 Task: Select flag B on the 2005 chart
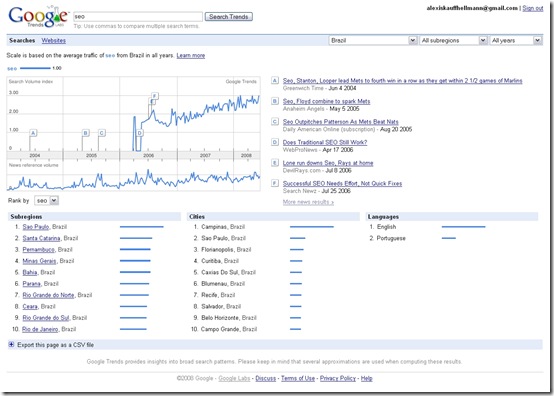click(x=86, y=133)
